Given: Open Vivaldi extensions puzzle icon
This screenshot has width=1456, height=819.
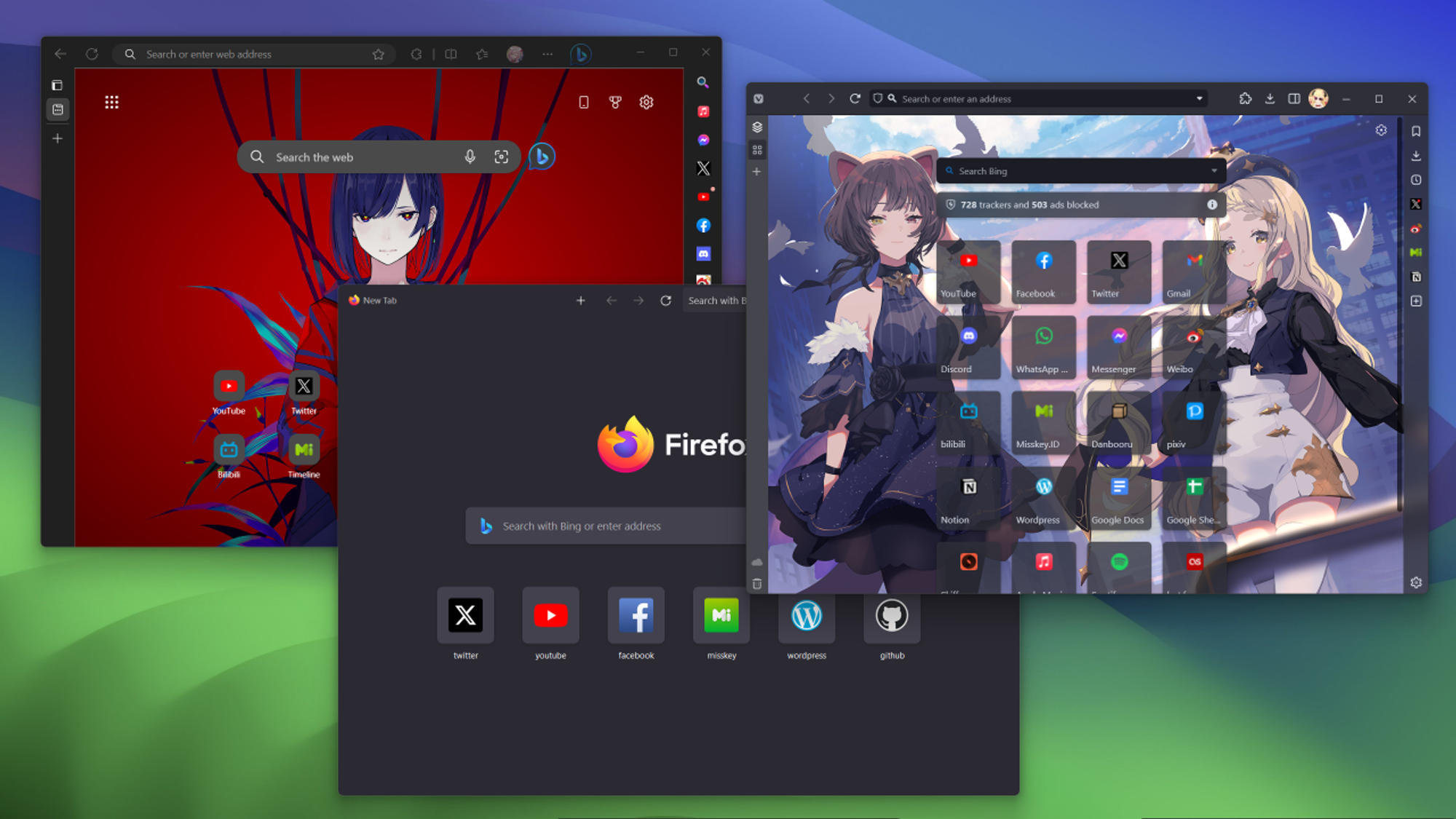Looking at the screenshot, I should (1246, 98).
